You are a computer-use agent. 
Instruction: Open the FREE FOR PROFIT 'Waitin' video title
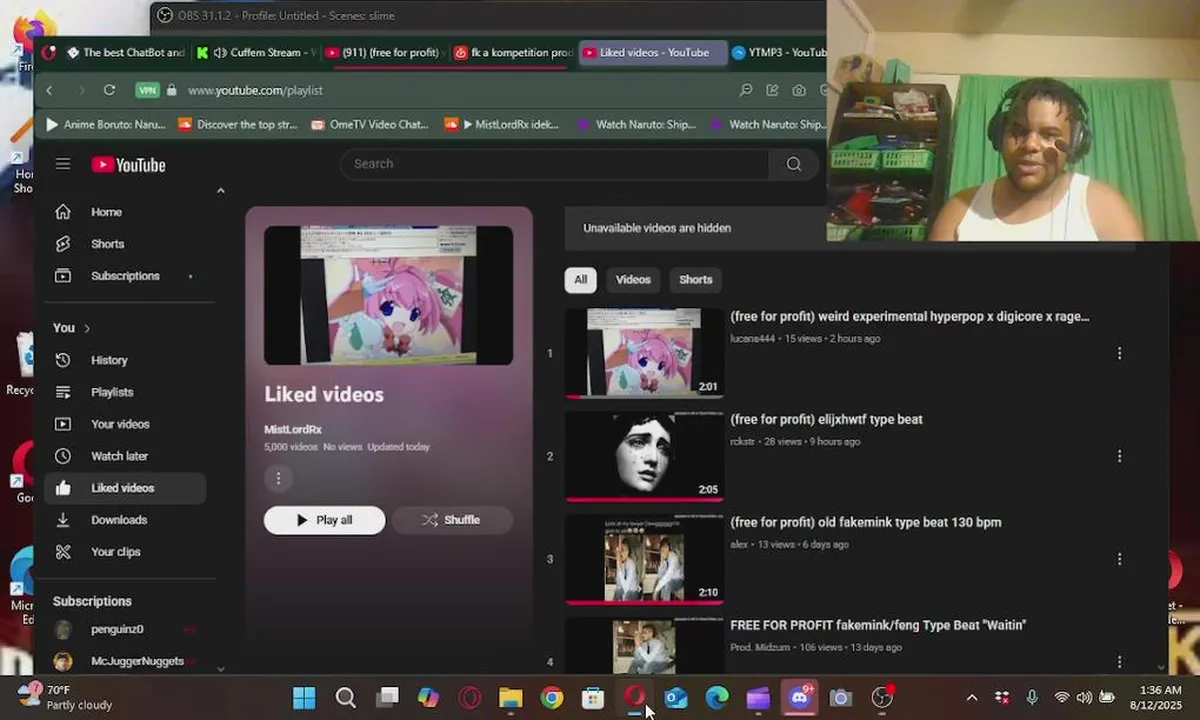point(878,625)
